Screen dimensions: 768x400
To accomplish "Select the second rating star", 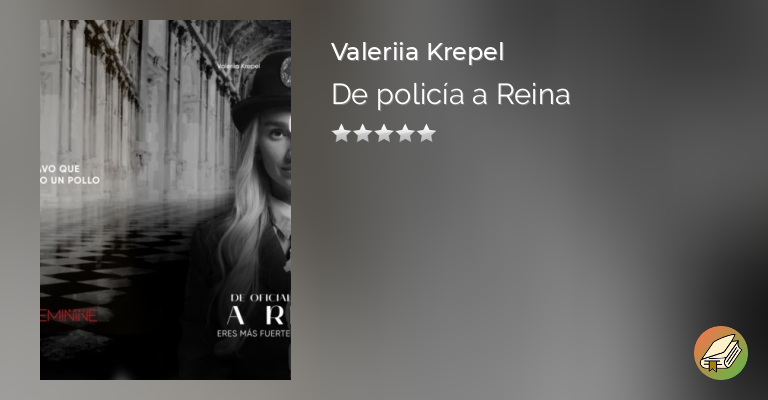I will pyautogui.click(x=362, y=133).
